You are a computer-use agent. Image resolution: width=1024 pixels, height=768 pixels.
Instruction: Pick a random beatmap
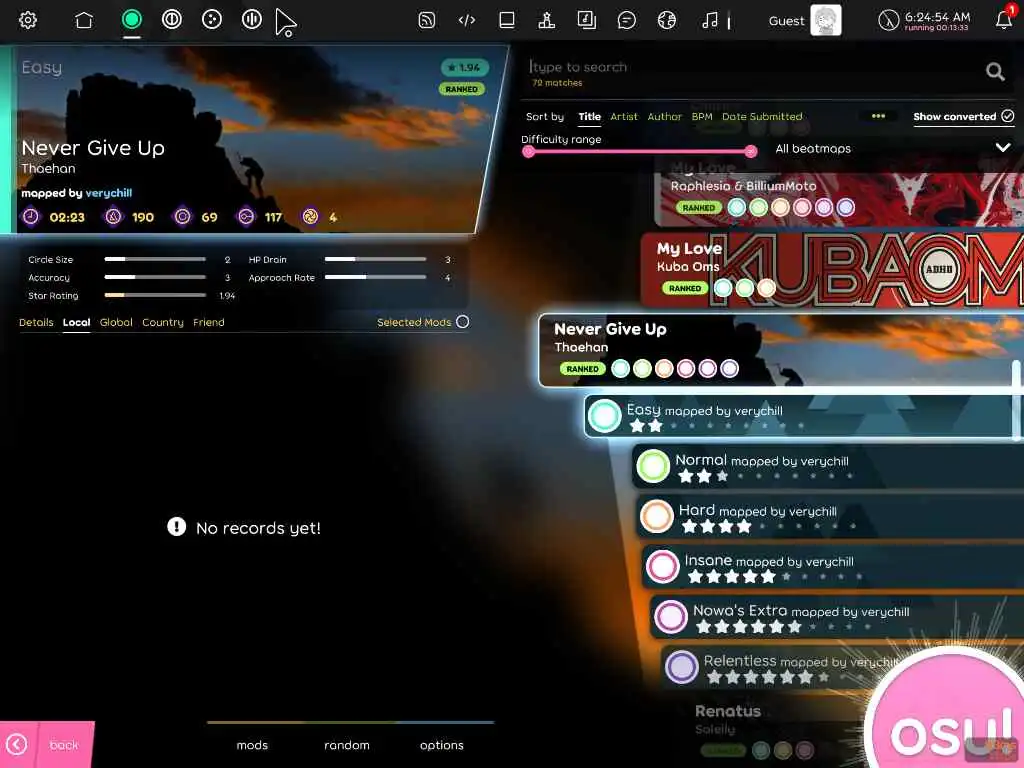click(347, 745)
